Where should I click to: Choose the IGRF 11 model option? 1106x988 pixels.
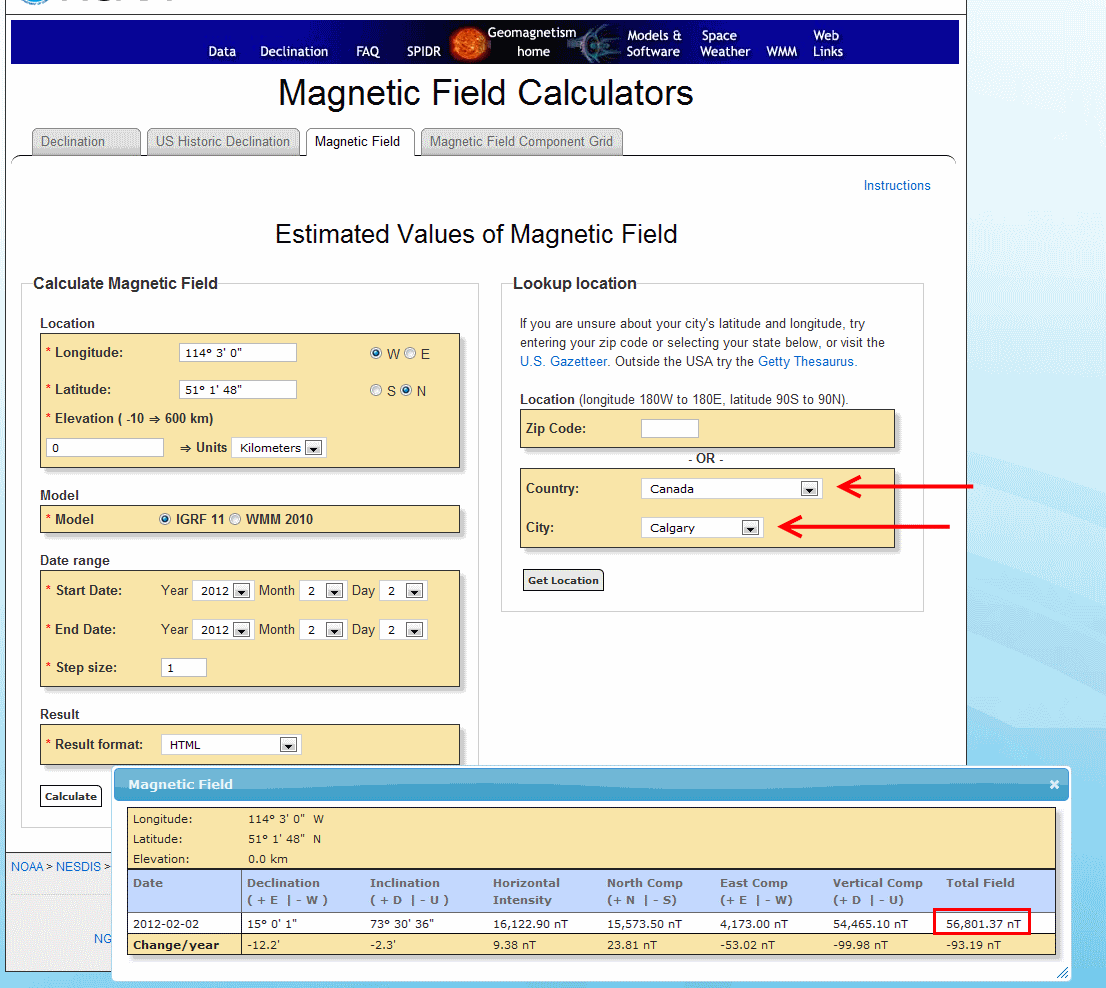[165, 519]
